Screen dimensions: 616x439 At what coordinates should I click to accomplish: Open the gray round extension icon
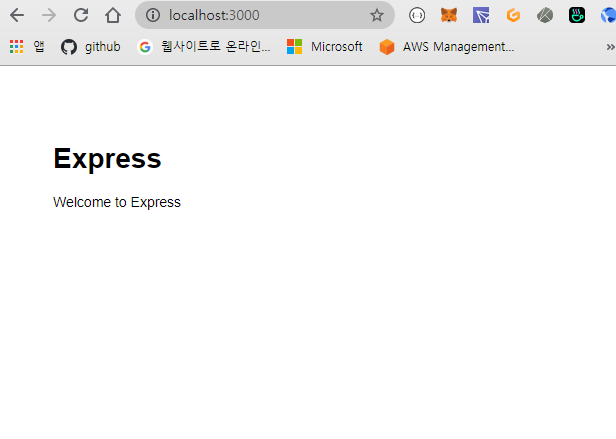click(545, 15)
